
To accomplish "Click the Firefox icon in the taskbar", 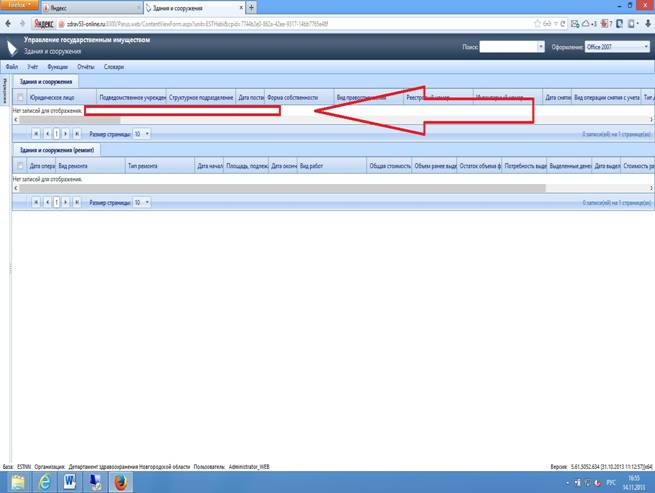I will click(x=121, y=483).
